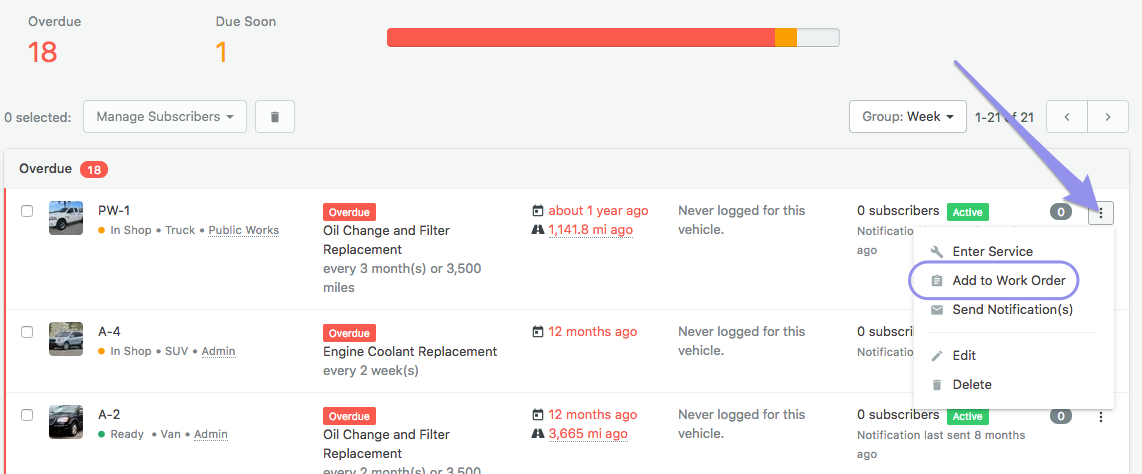Choose Add to Work Order
Image resolution: width=1142 pixels, height=474 pixels.
coord(1008,281)
